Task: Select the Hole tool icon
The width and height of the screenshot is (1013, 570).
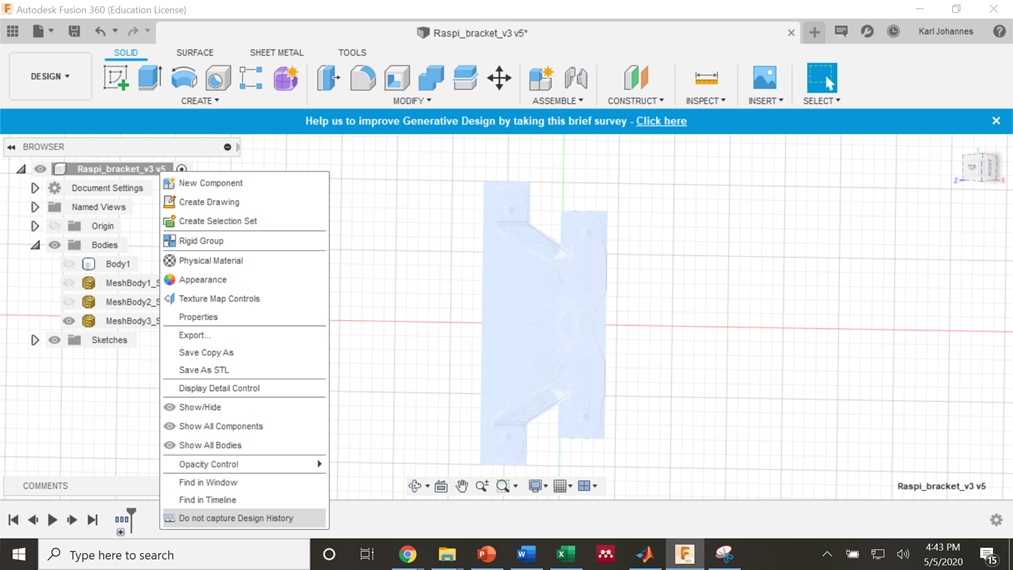Action: [218, 78]
